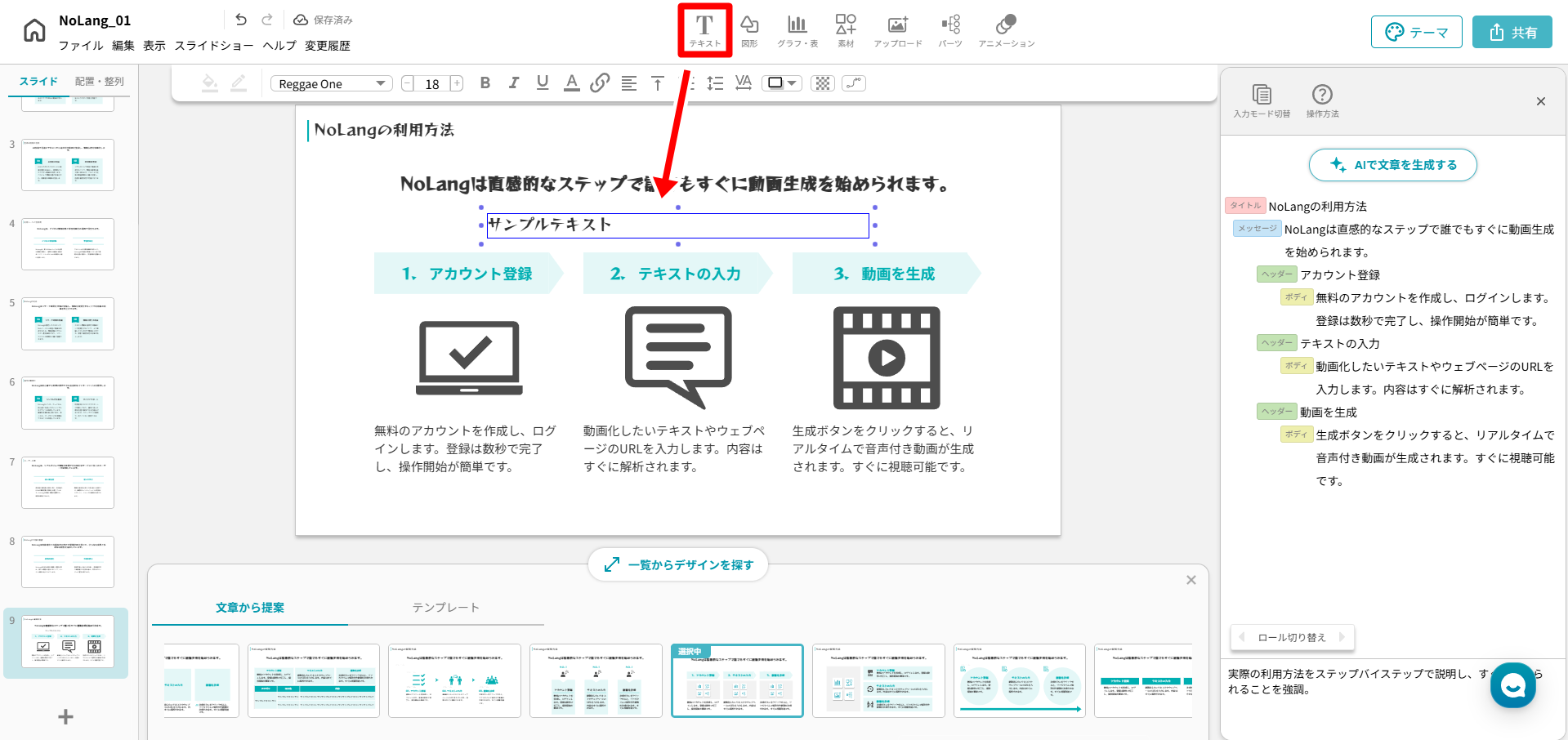Switch to the テンプレート tab
The image size is (1568, 740).
pyautogui.click(x=446, y=608)
